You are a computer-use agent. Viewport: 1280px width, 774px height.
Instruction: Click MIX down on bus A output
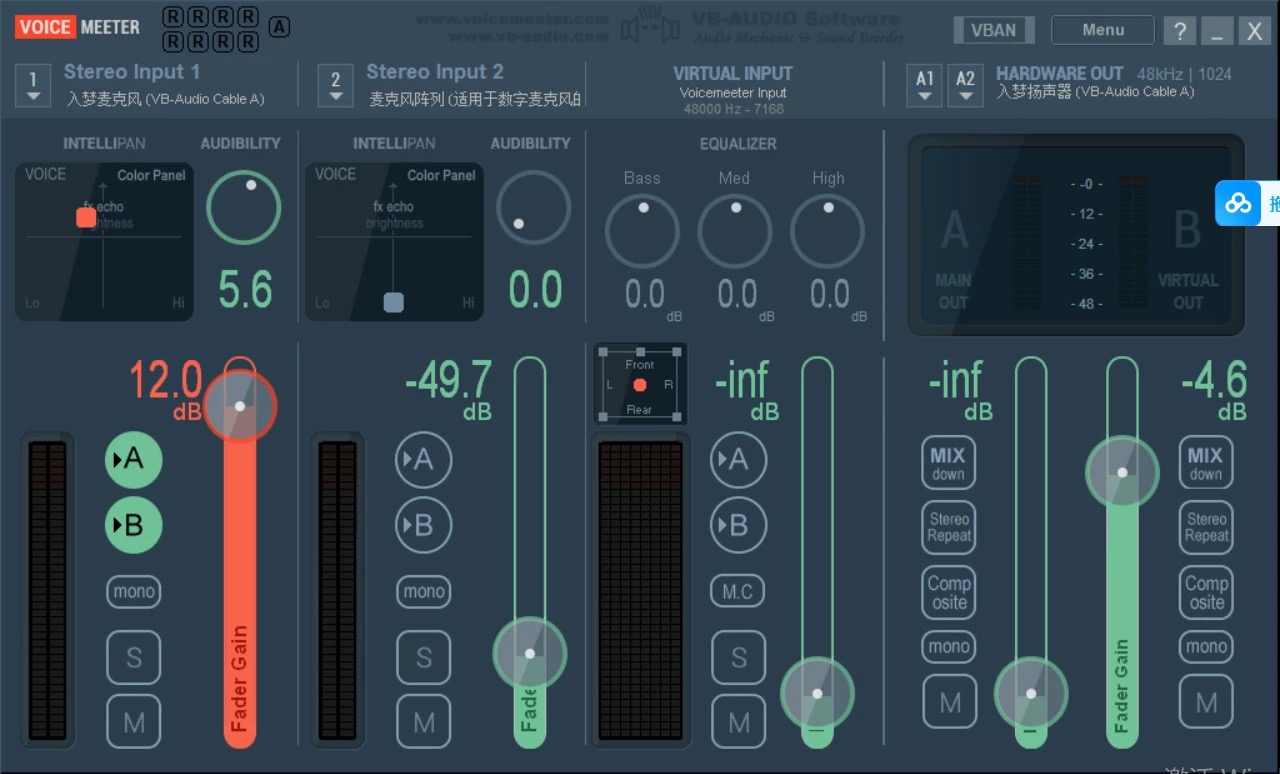[x=948, y=463]
